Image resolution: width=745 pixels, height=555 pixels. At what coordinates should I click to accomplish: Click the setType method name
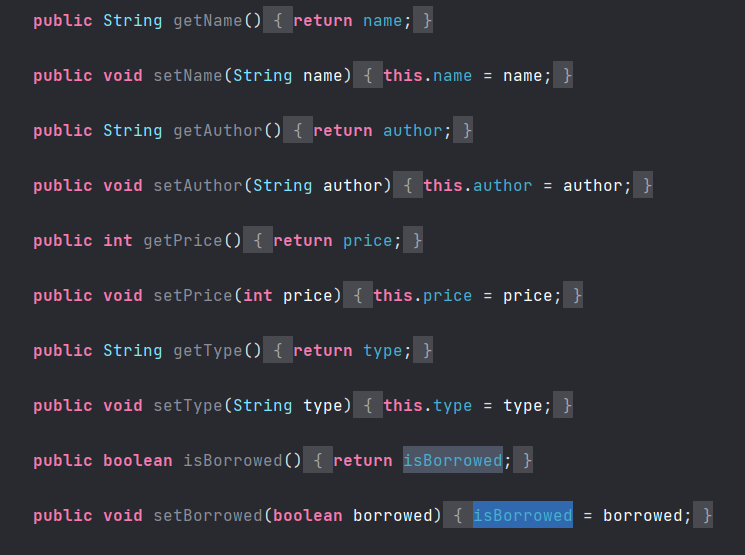pyautogui.click(x=188, y=405)
